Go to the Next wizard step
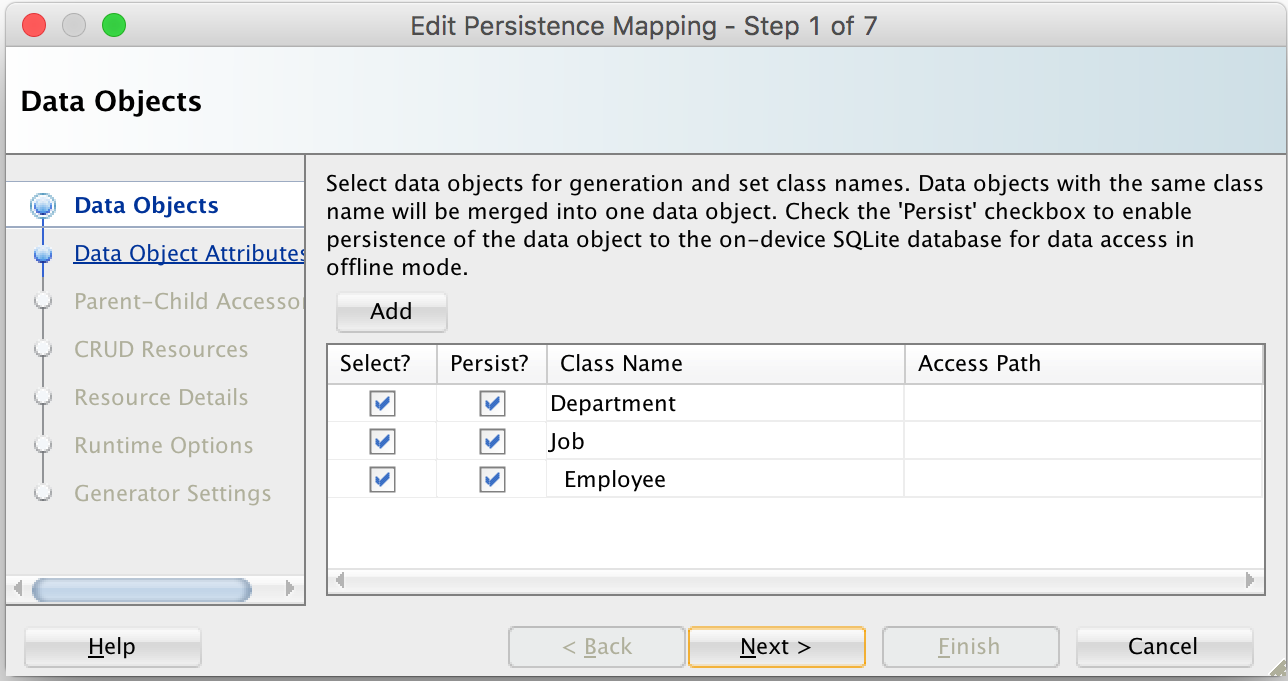 tap(776, 647)
